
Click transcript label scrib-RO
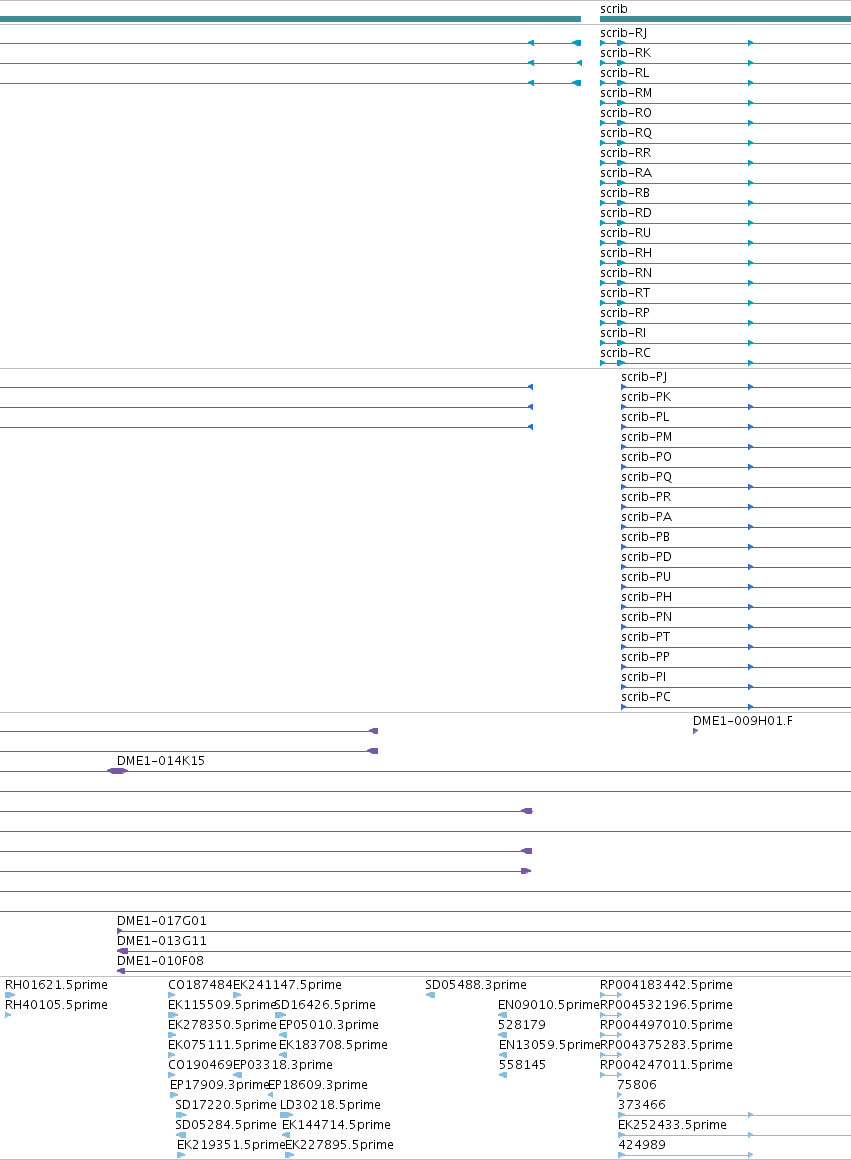tap(626, 112)
